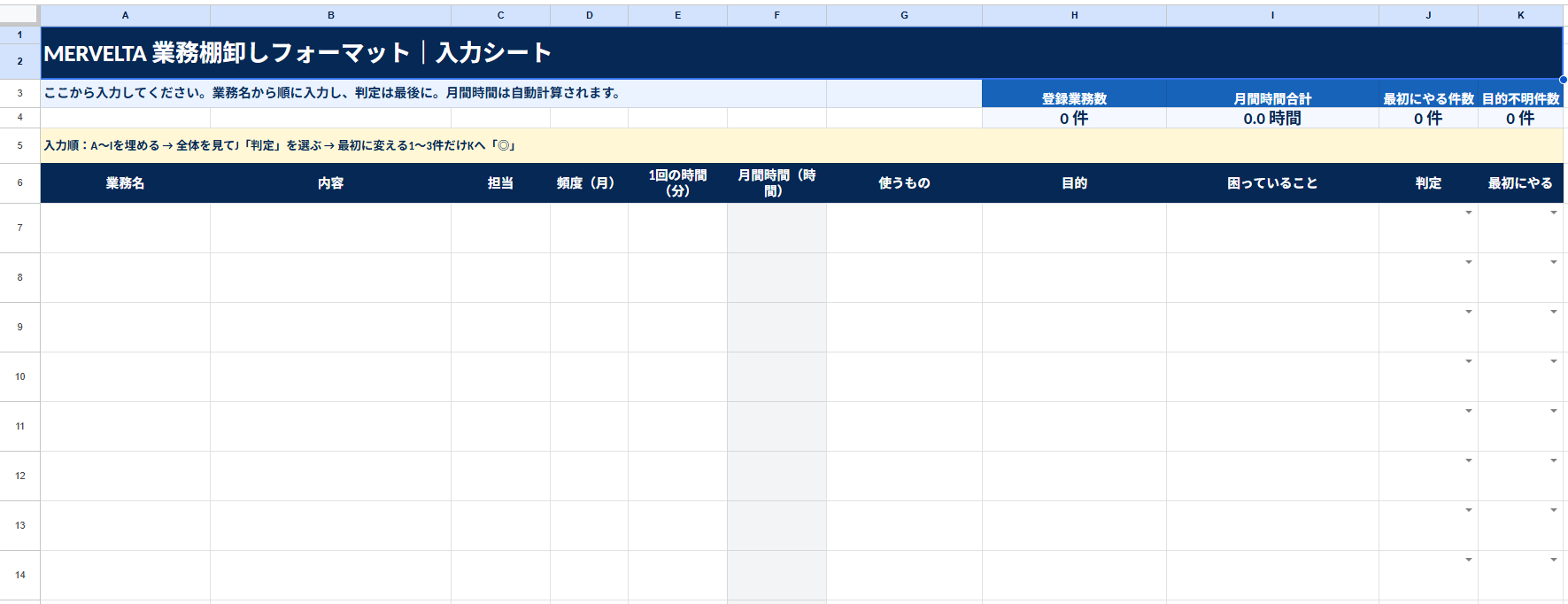Image resolution: width=1568 pixels, height=604 pixels.
Task: Click the 頻度（月） table header
Action: (x=590, y=183)
